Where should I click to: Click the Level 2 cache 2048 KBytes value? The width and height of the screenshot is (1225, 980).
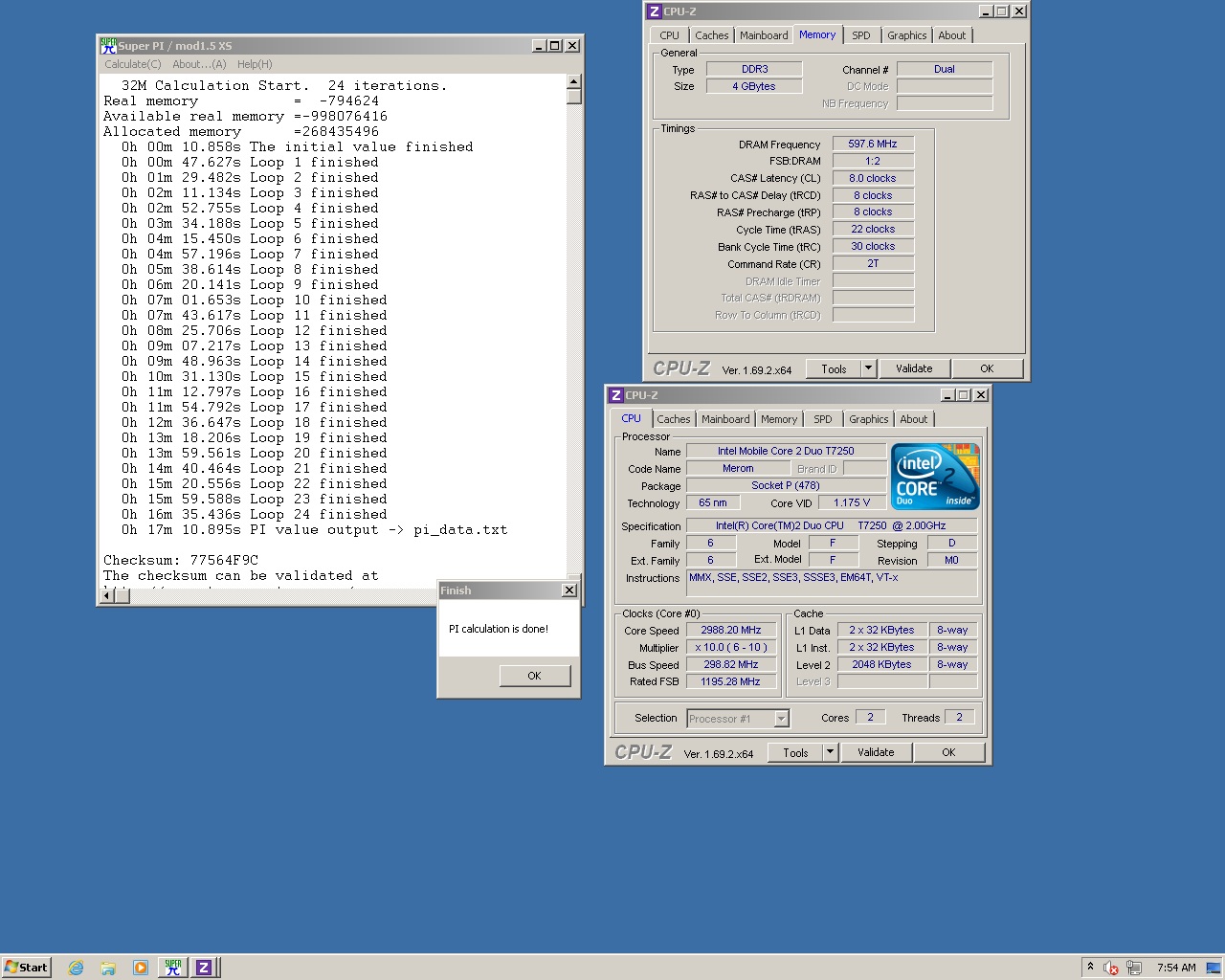tap(881, 664)
